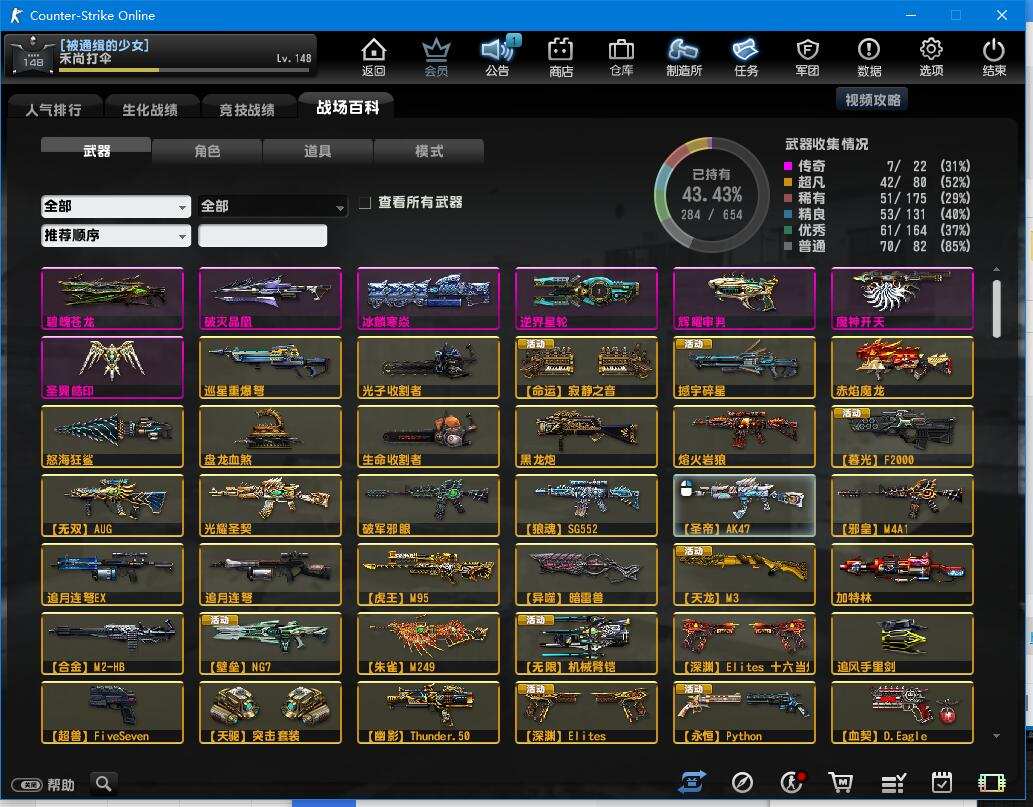Open the 数据 stats icon

[869, 57]
